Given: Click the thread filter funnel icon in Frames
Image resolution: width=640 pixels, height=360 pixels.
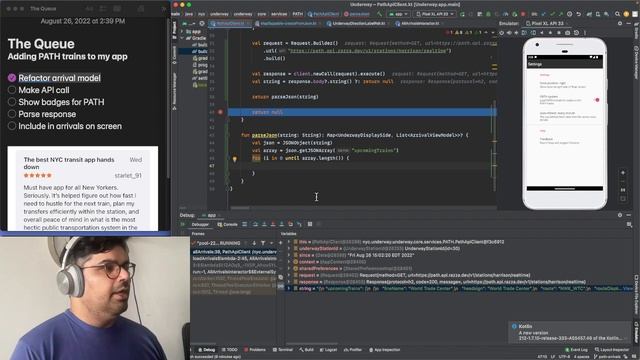Looking at the screenshot, I should click(x=263, y=243).
